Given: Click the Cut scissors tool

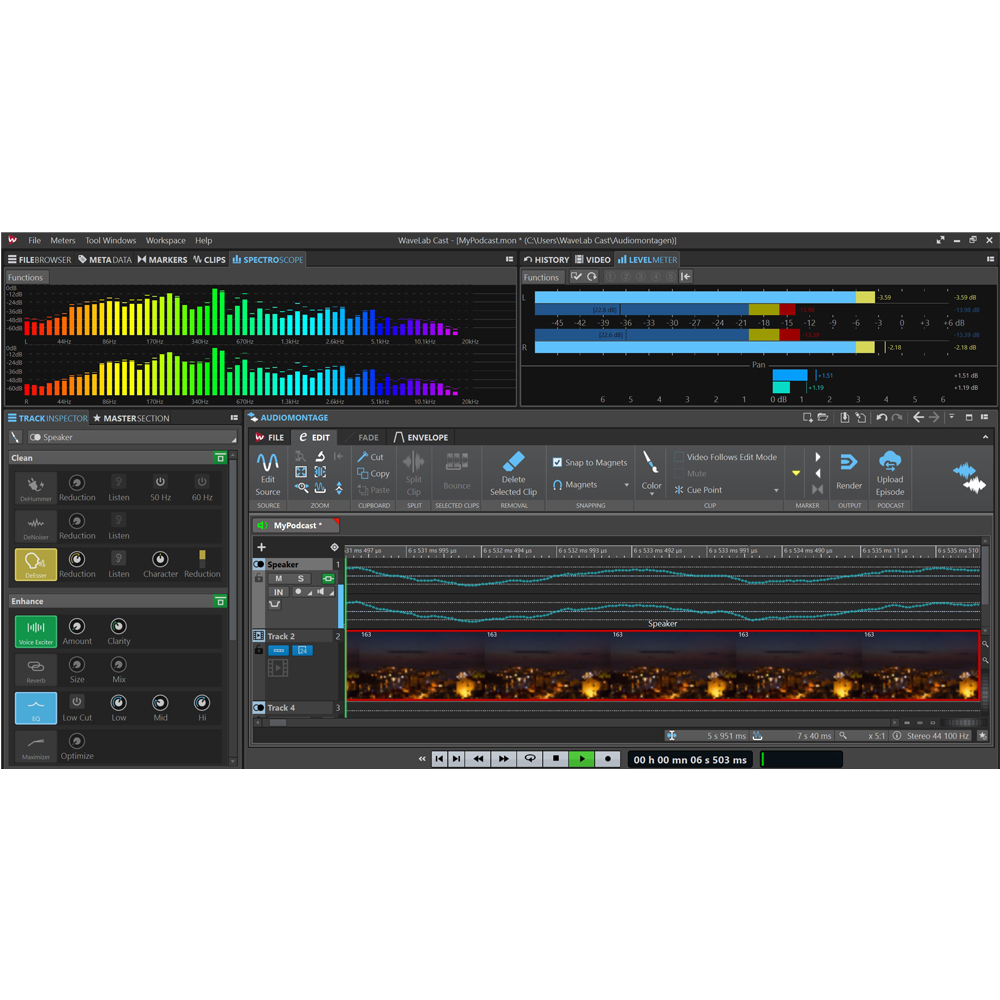Looking at the screenshot, I should click(371, 457).
